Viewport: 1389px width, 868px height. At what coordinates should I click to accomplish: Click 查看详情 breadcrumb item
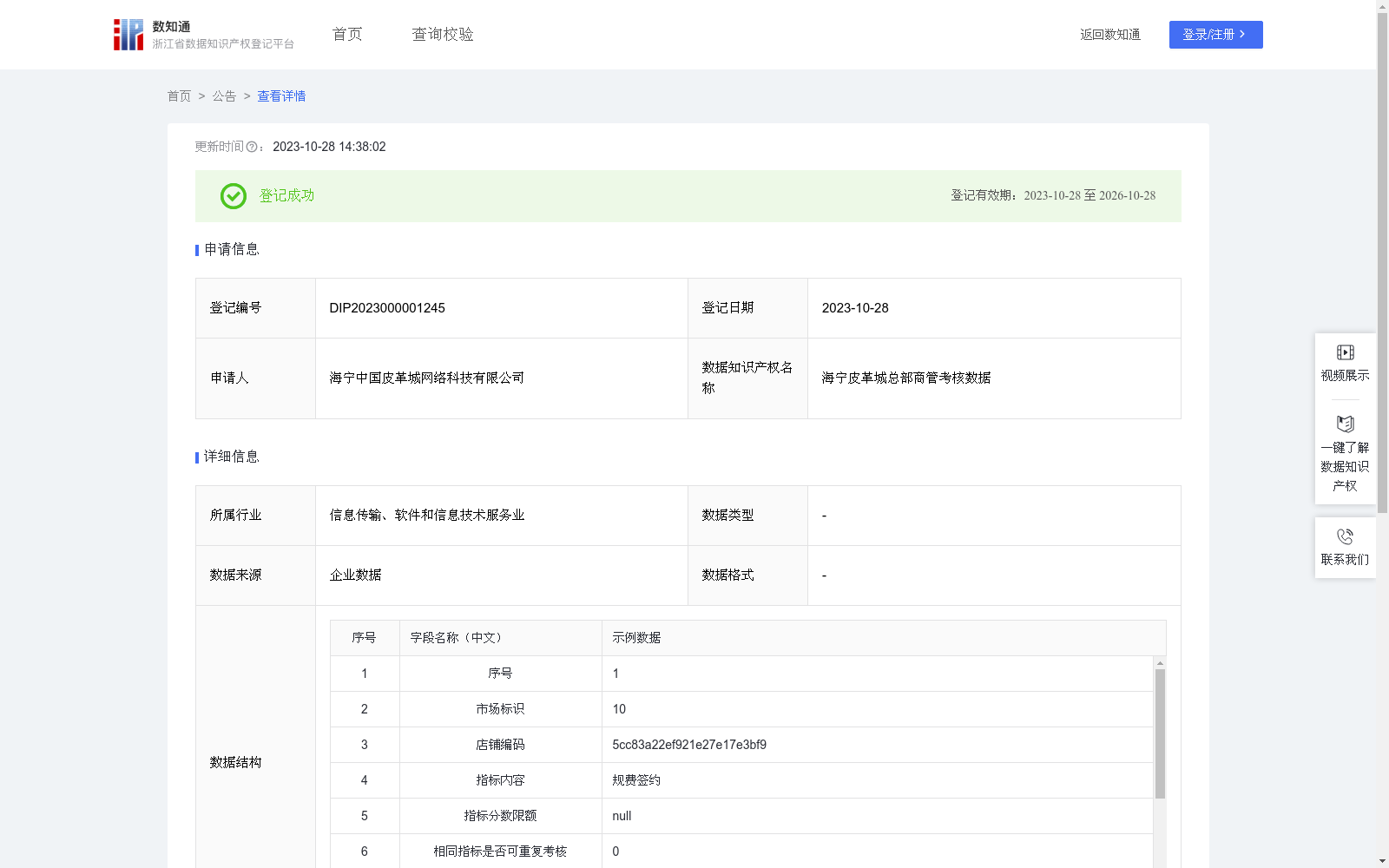[281, 96]
